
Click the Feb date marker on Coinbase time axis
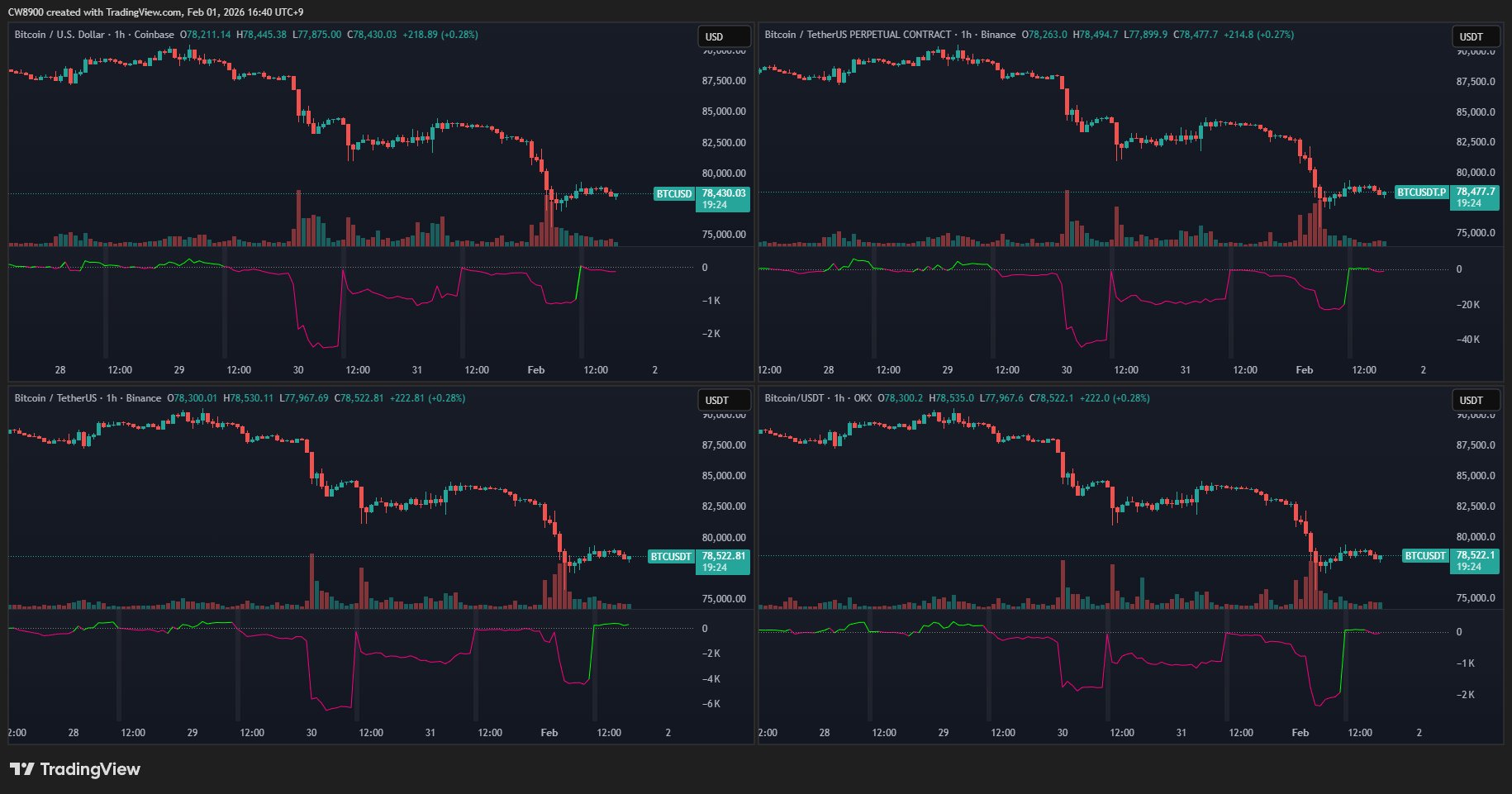pyautogui.click(x=536, y=370)
